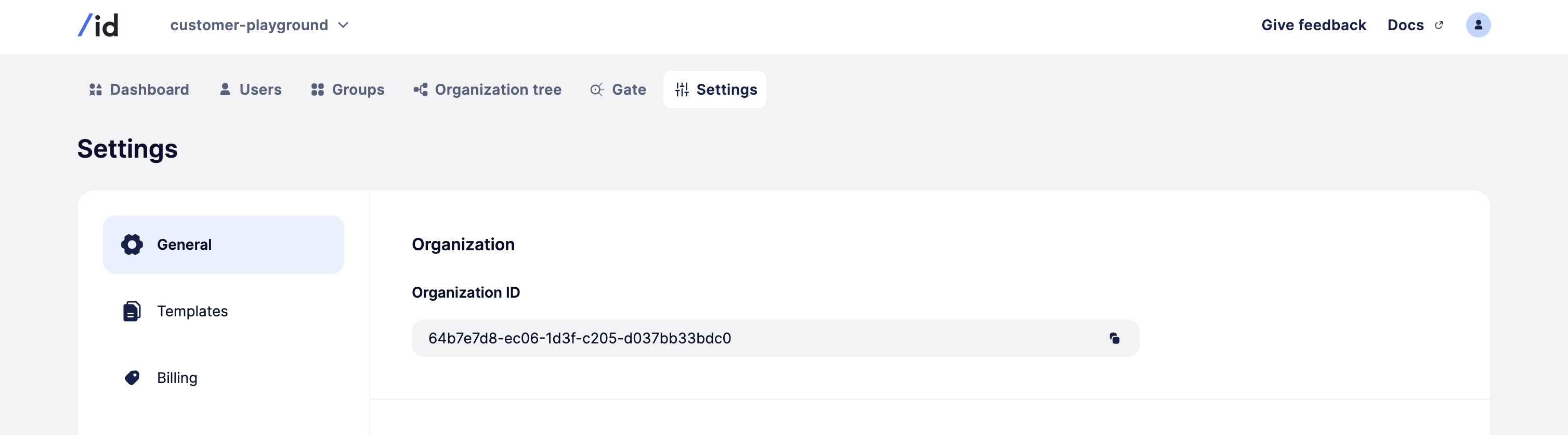The width and height of the screenshot is (1568, 435).
Task: Click the Dashboard icon in navigation
Action: tap(96, 89)
